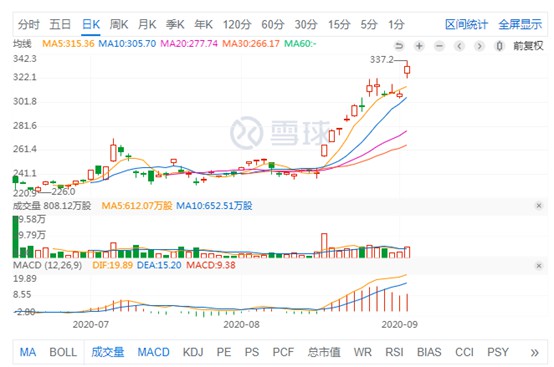Click the MA20:277.74 legend value
554x367 pixels.
189,44
